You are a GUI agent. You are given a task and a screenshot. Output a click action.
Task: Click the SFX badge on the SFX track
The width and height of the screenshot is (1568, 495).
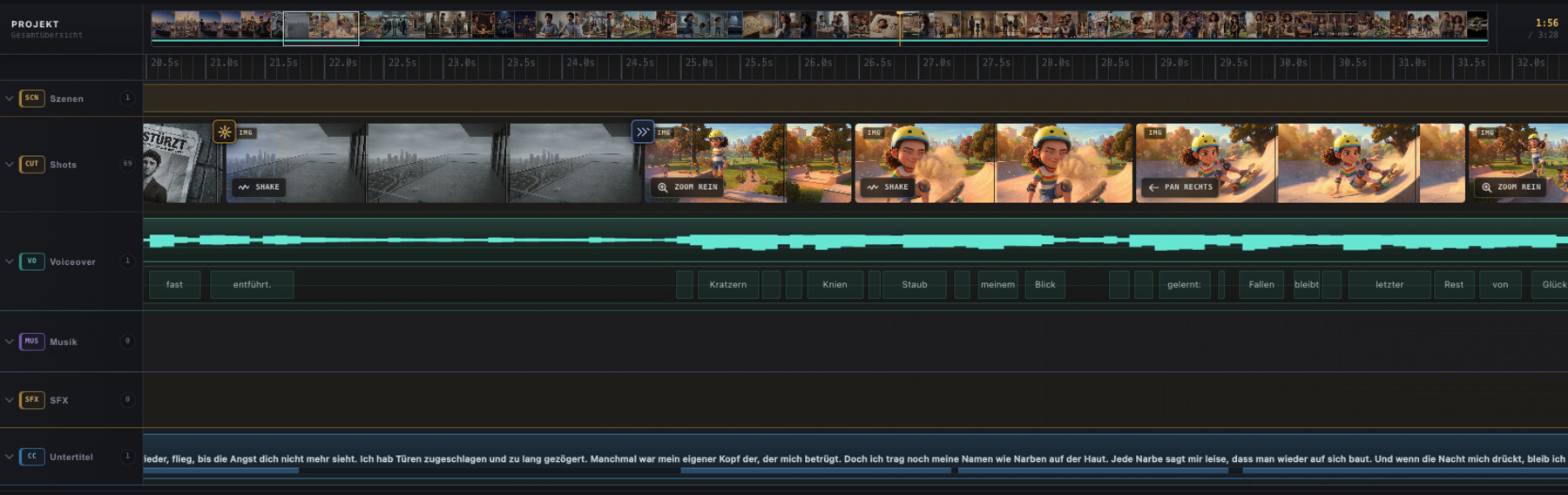pos(31,400)
